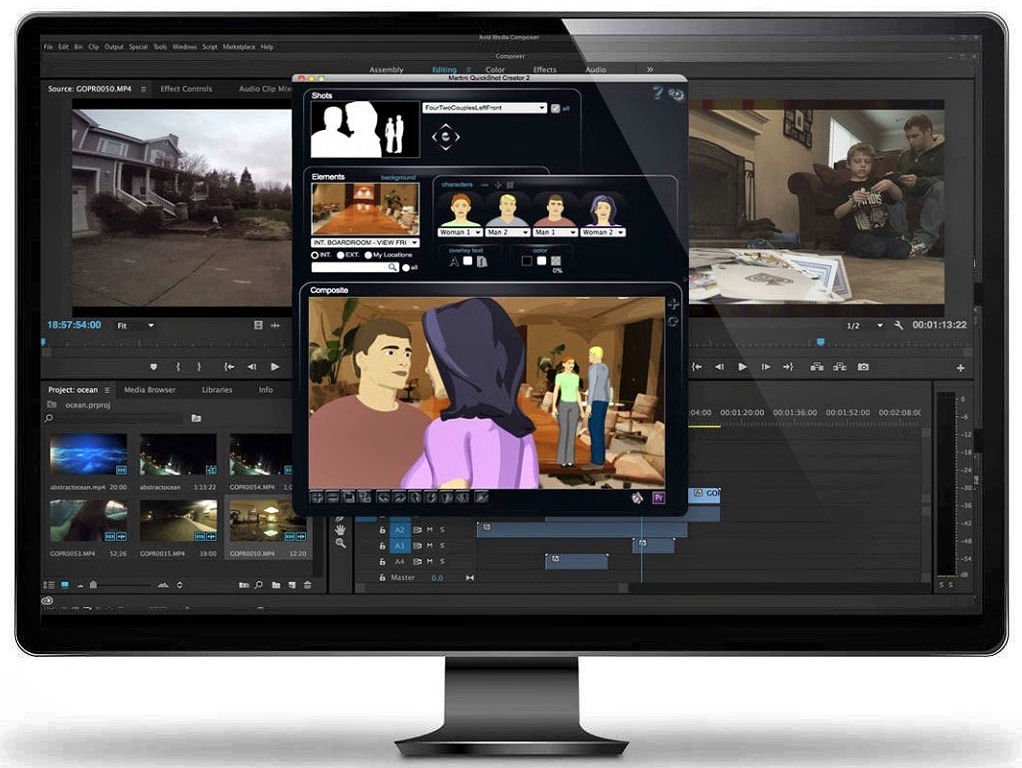Open the Man 2 character dropdown
Viewport: 1022px width, 768px height.
507,232
